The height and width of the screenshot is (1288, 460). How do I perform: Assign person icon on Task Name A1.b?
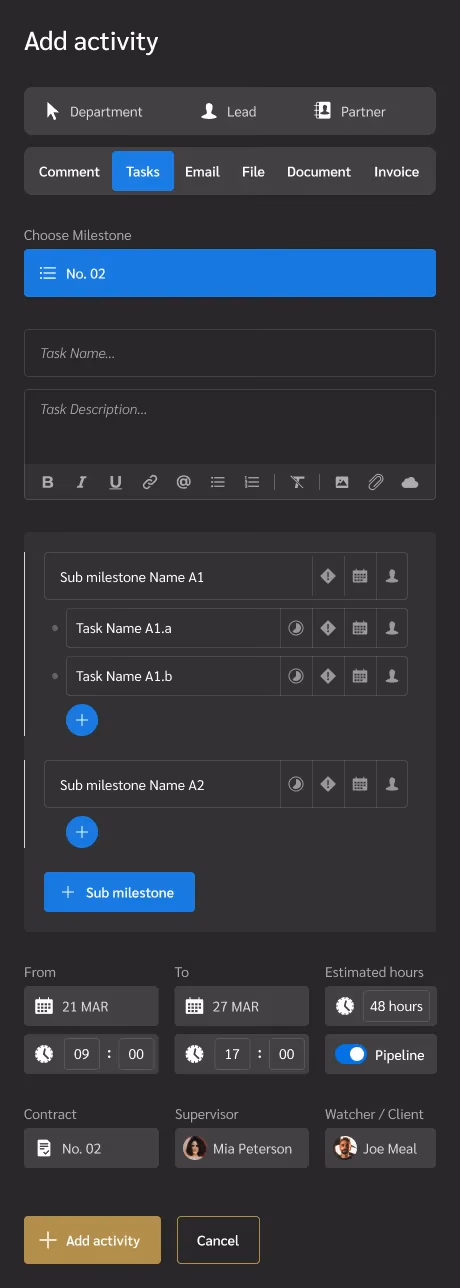tap(392, 676)
